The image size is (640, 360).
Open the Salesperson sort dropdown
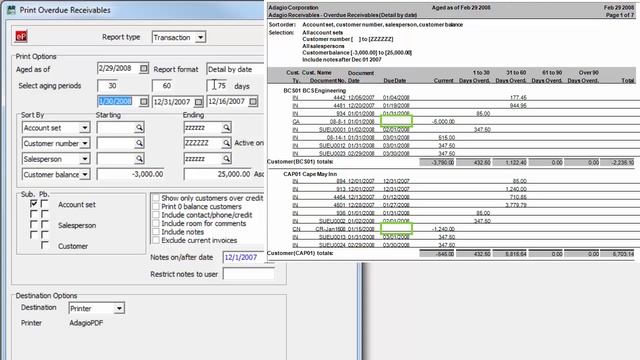point(84,159)
